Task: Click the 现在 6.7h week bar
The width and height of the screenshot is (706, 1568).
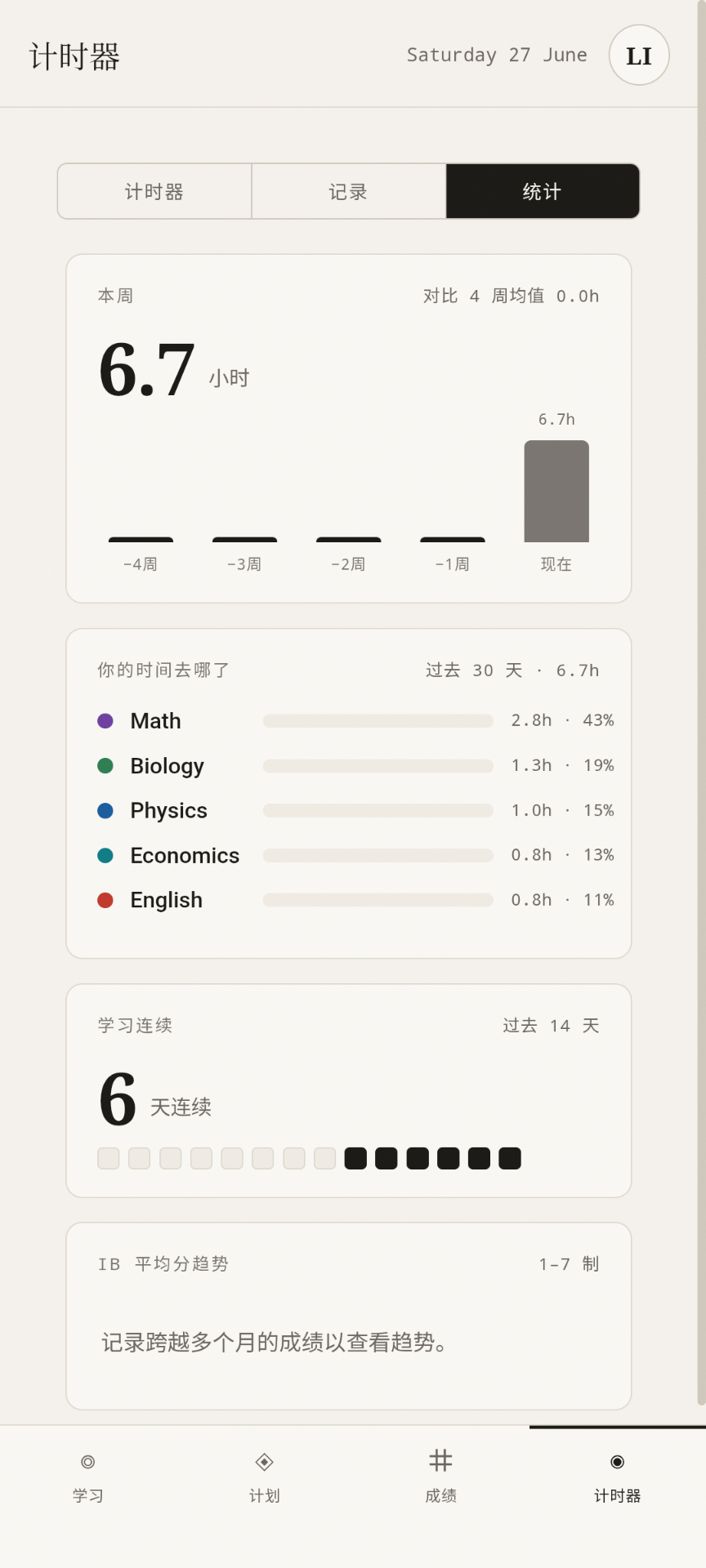Action: coord(556,491)
